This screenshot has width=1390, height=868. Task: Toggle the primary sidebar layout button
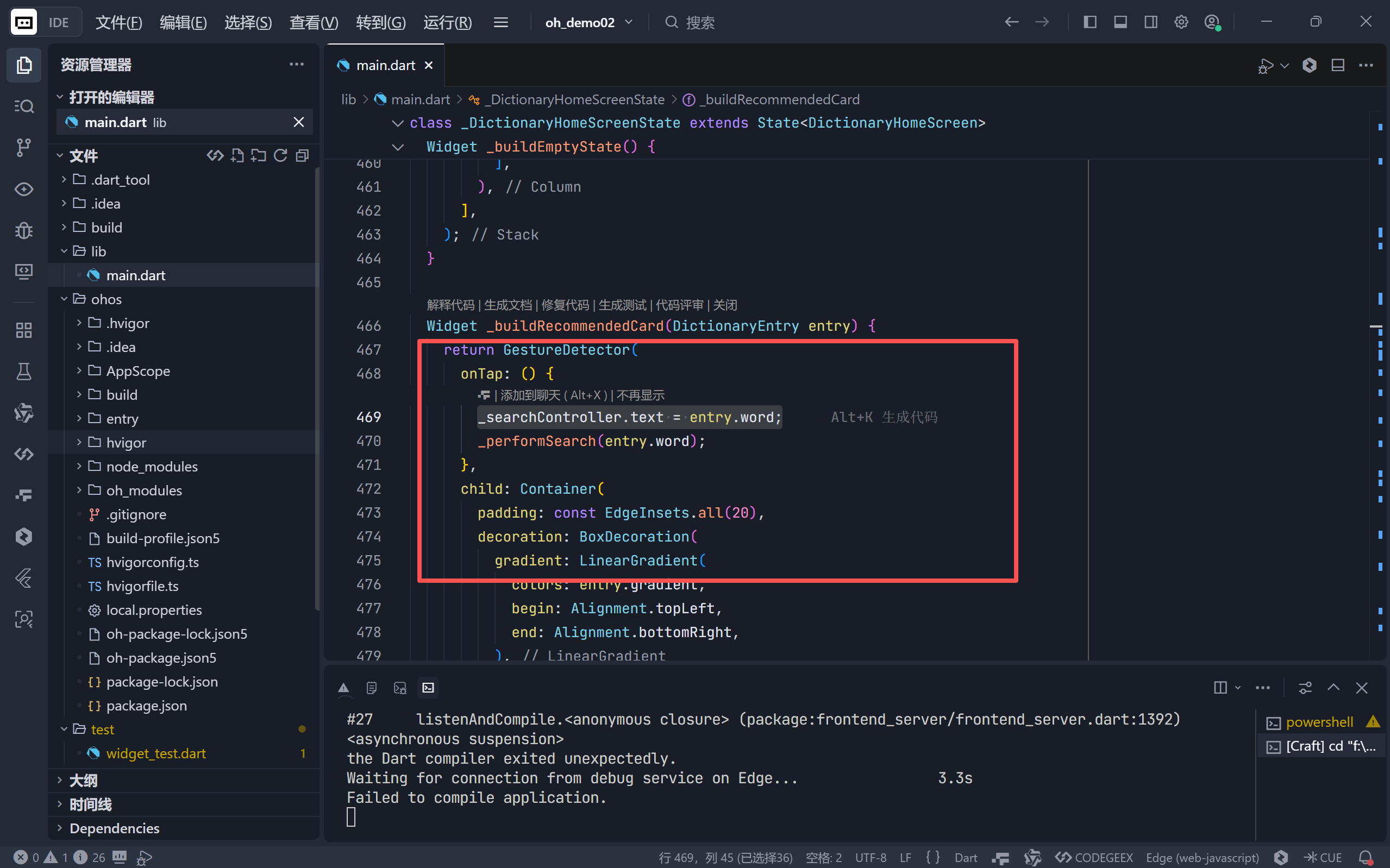[x=1089, y=22]
